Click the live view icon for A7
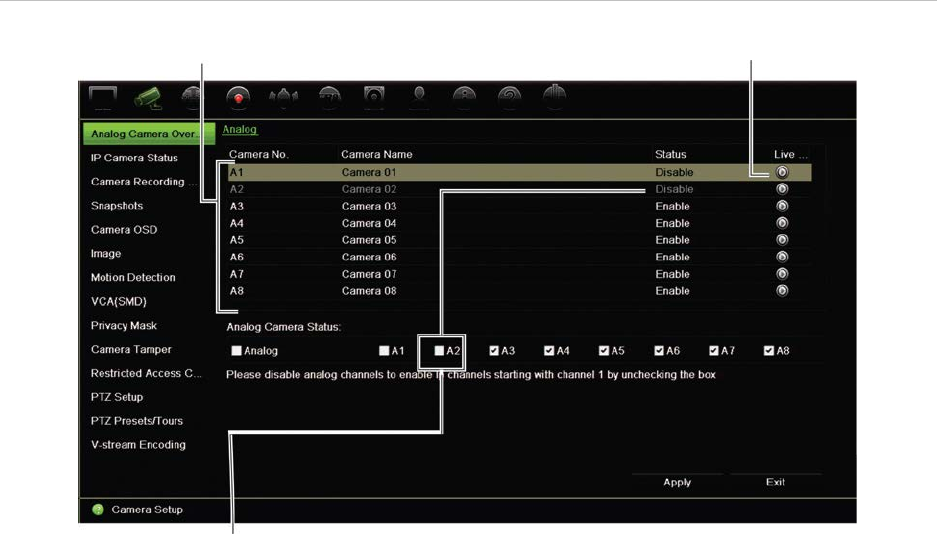This screenshot has width=937, height=534. pyautogui.click(x=782, y=274)
